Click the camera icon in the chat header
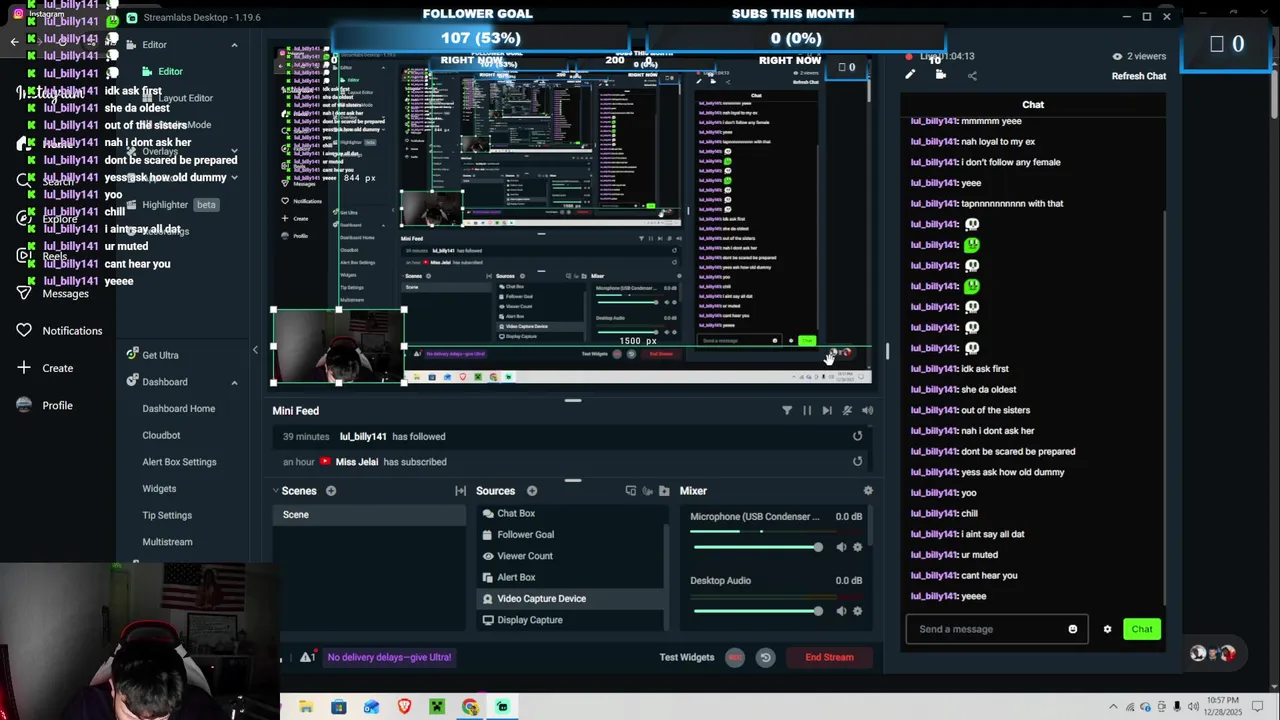The width and height of the screenshot is (1280, 720). click(x=940, y=75)
